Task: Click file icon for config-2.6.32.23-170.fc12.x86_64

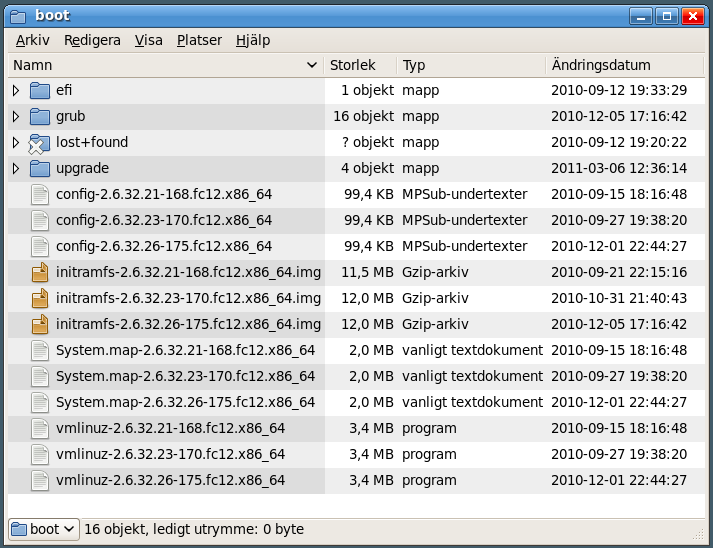Action: point(40,221)
